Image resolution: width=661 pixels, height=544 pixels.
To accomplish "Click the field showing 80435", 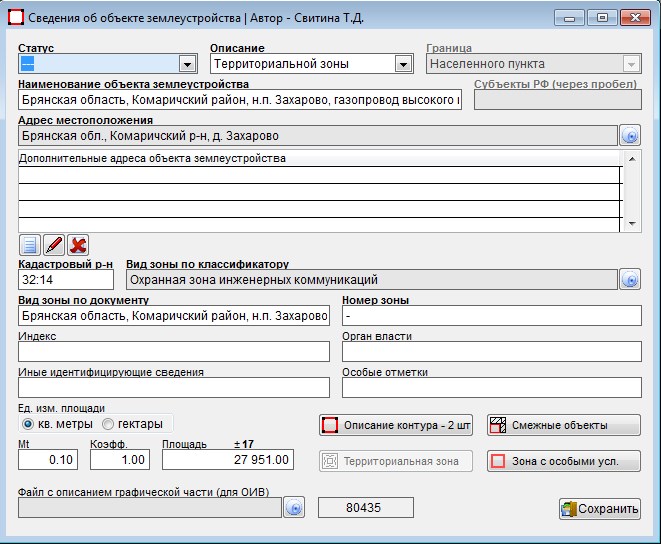I will (365, 508).
